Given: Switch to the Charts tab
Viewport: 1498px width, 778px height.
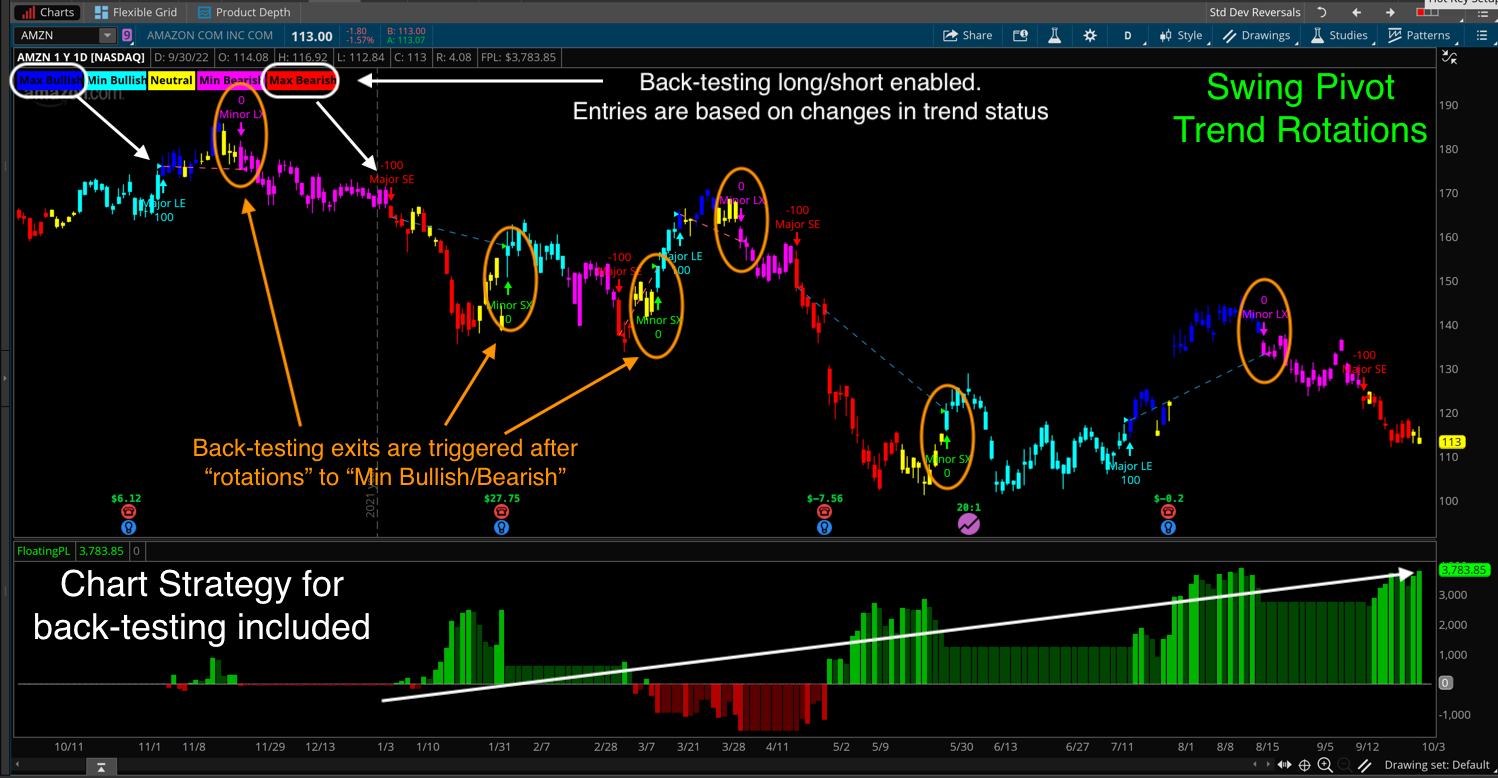Looking at the screenshot, I should [x=48, y=12].
